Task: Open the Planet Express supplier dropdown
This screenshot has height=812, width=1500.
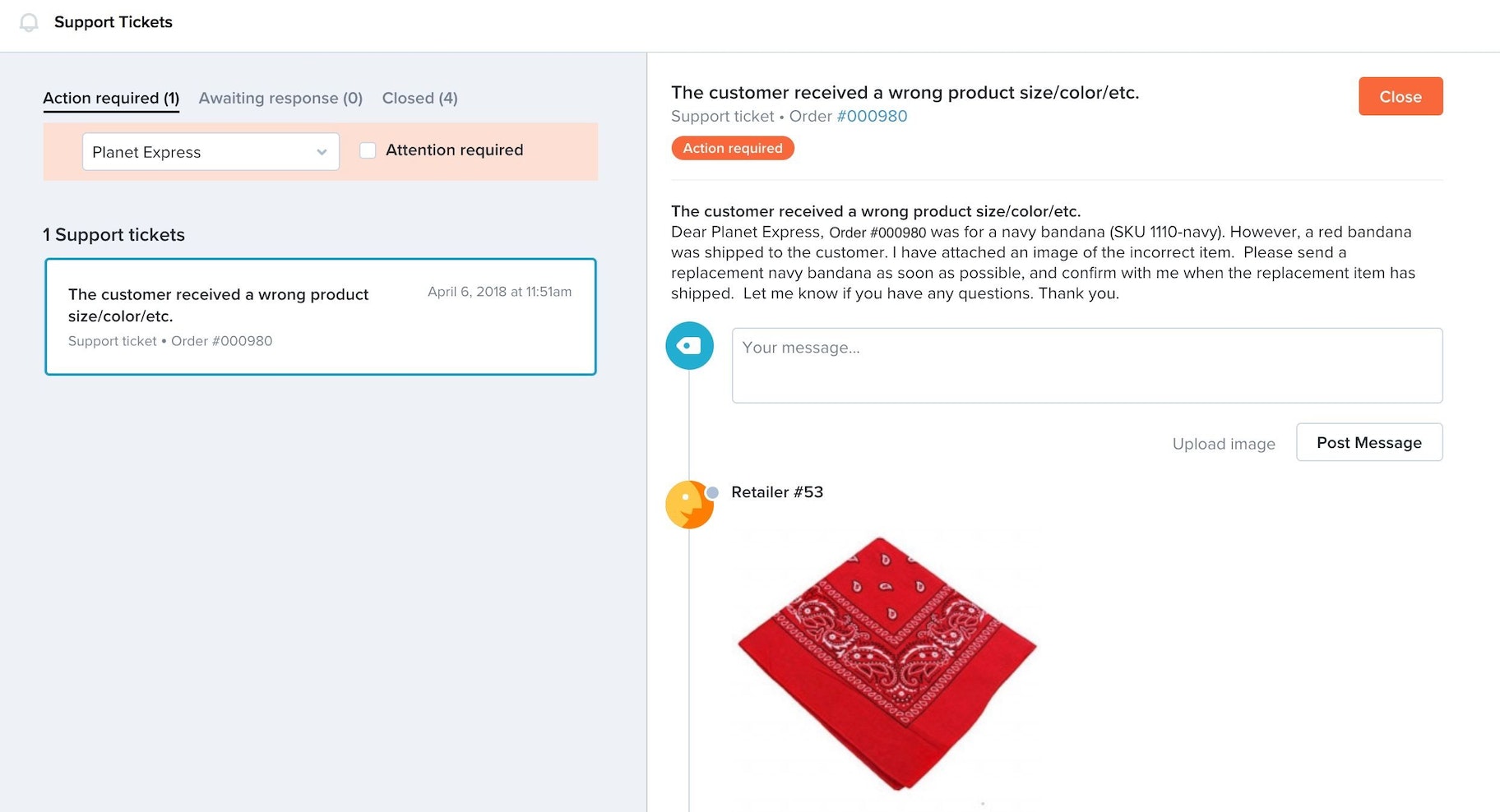Action: pyautogui.click(x=211, y=152)
